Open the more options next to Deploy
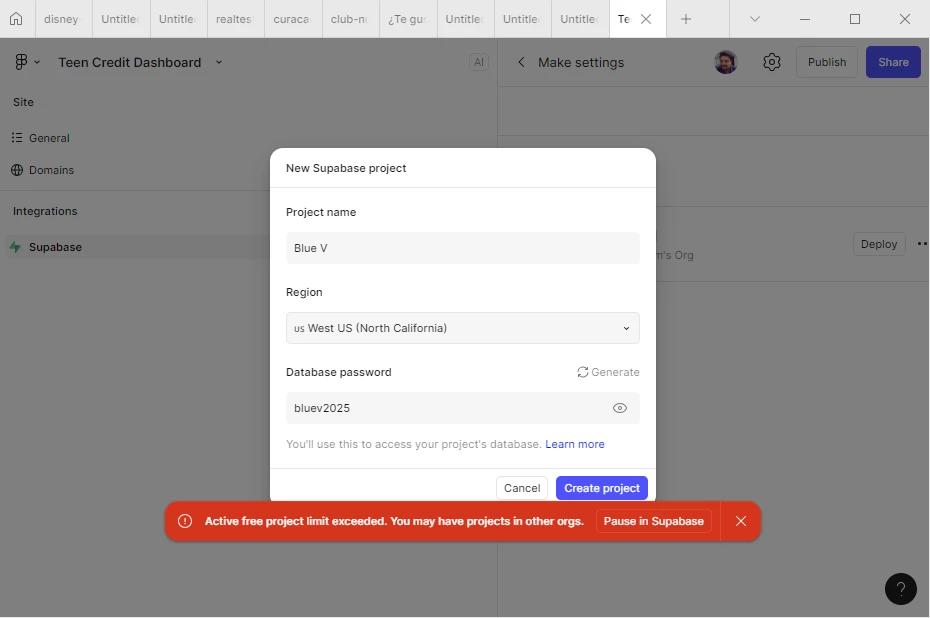Image resolution: width=930 pixels, height=618 pixels. point(922,244)
